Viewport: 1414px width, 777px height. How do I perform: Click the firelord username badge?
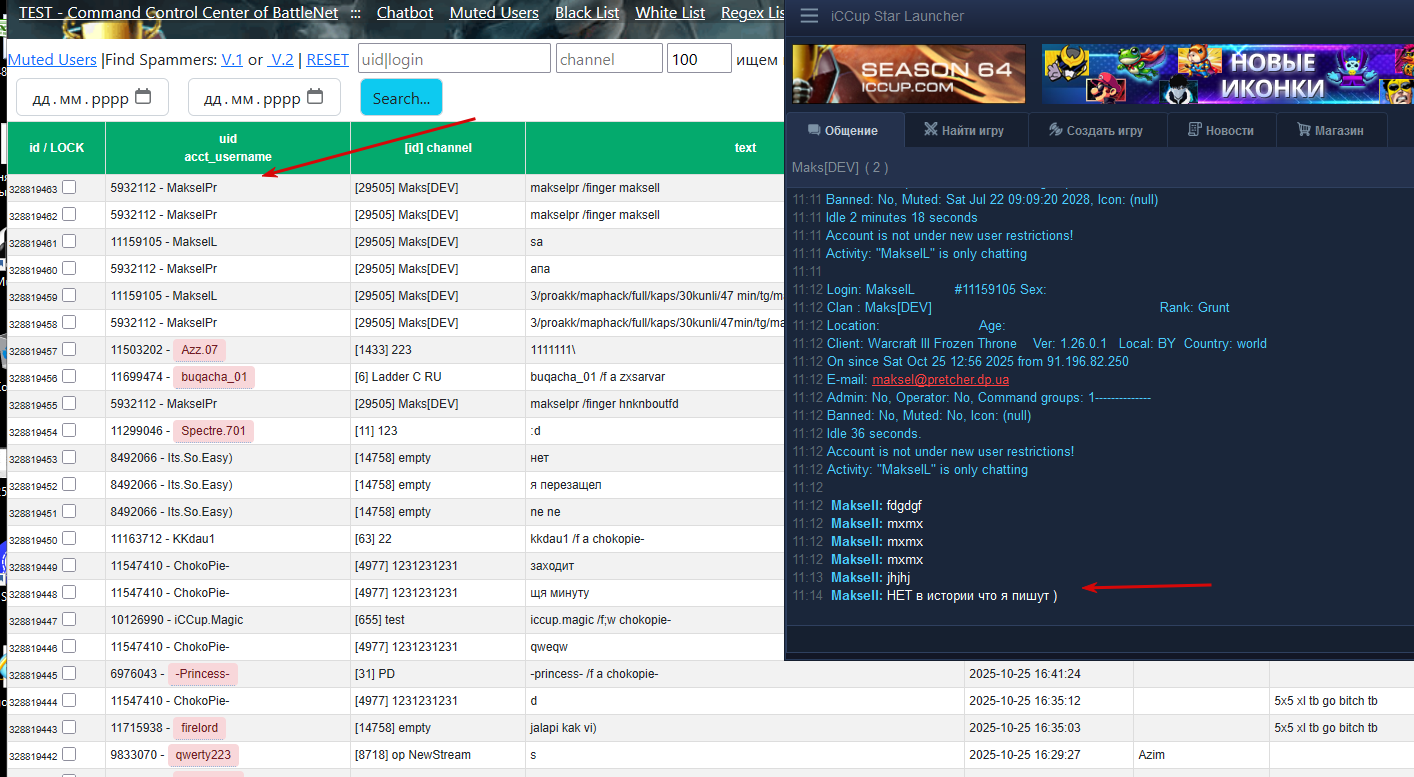point(199,728)
